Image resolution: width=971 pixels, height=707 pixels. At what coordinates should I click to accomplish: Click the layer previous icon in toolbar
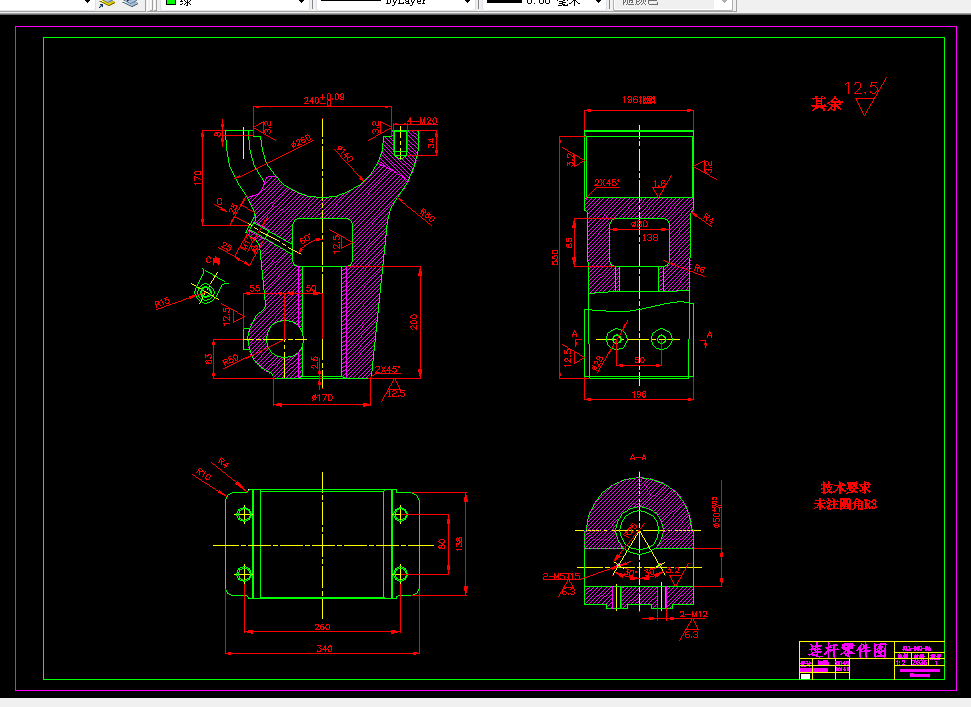point(107,2)
